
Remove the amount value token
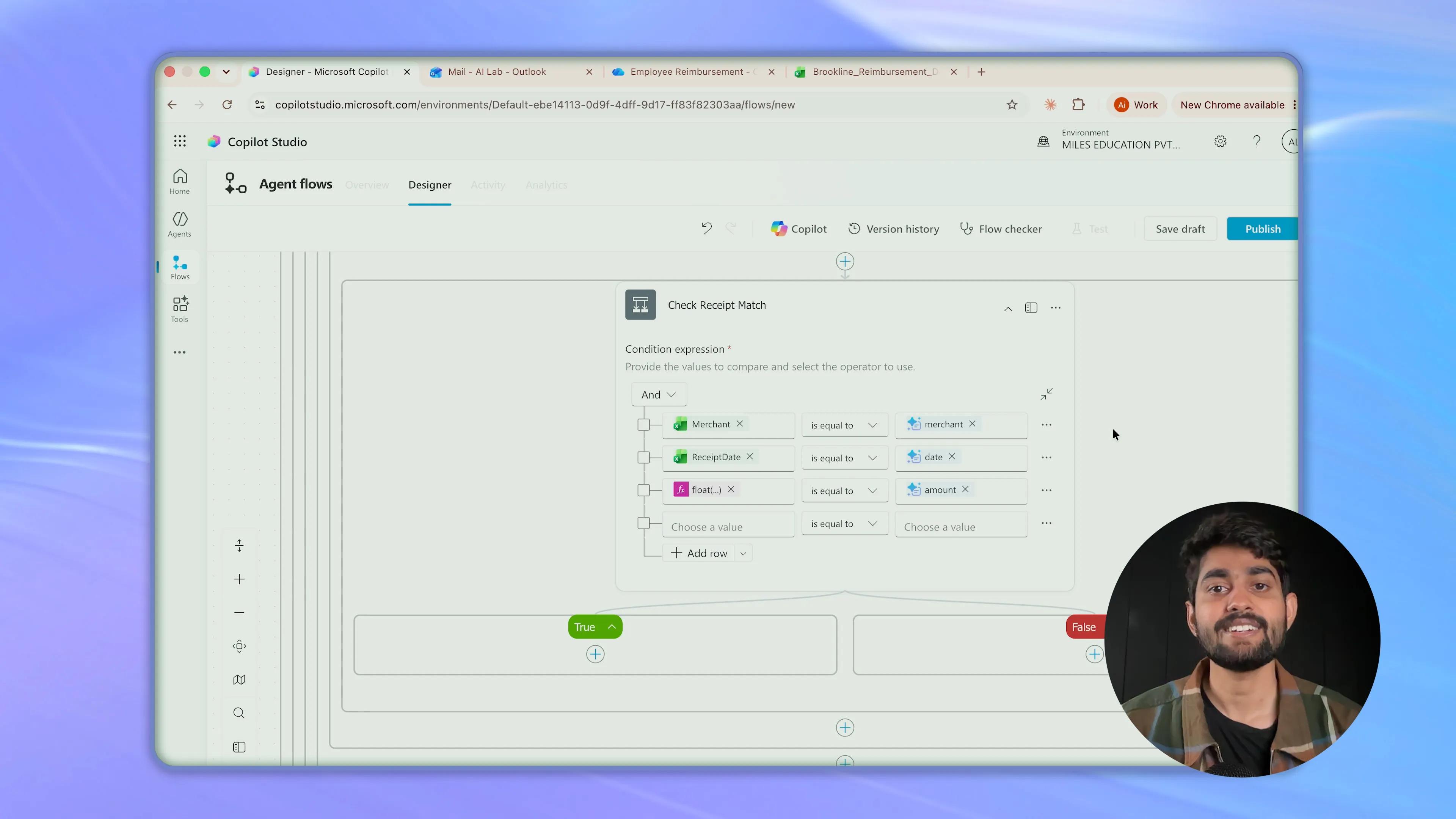click(965, 489)
